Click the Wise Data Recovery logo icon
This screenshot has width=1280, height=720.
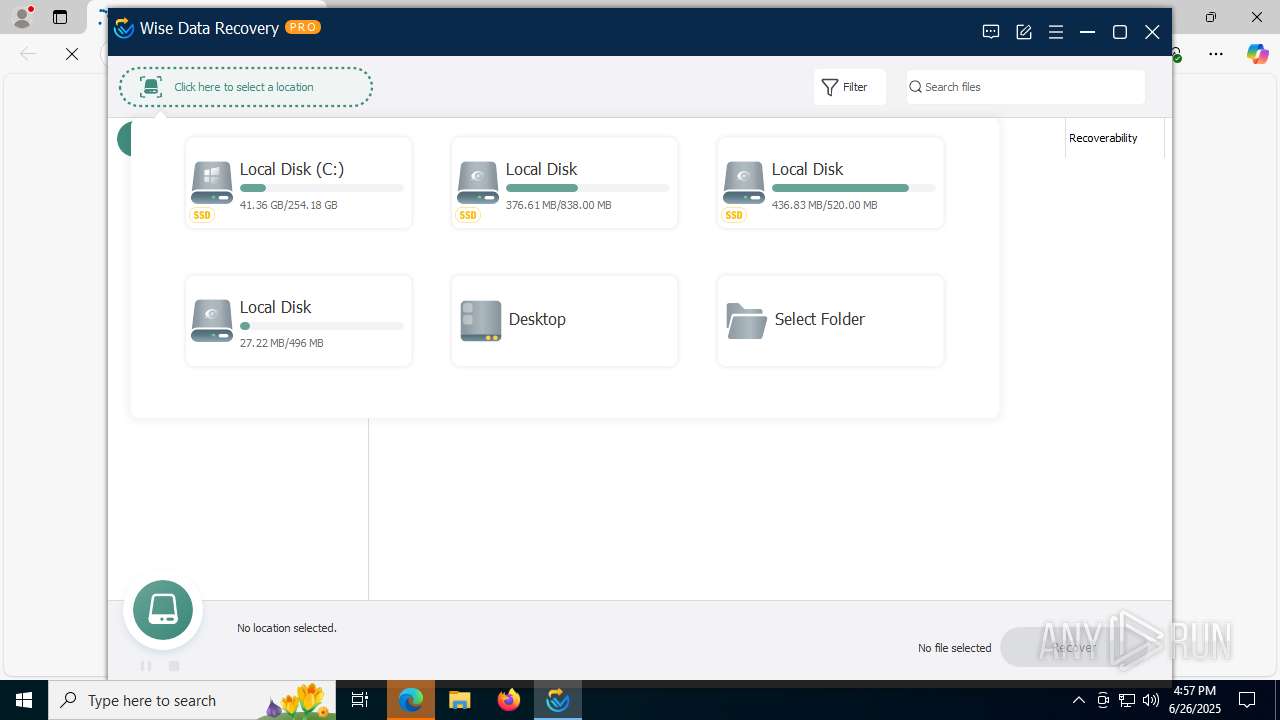(124, 28)
